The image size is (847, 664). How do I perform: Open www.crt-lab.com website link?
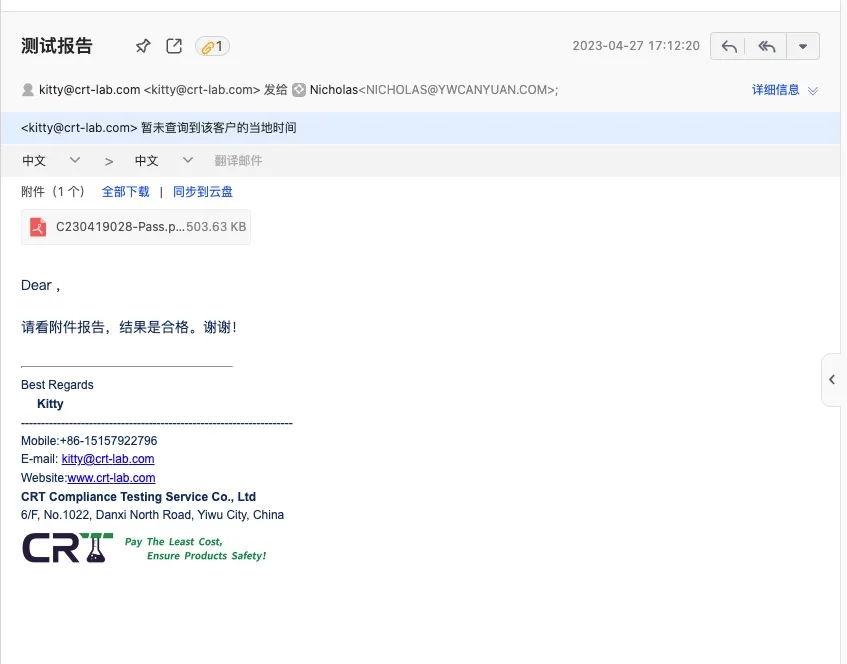[111, 478]
